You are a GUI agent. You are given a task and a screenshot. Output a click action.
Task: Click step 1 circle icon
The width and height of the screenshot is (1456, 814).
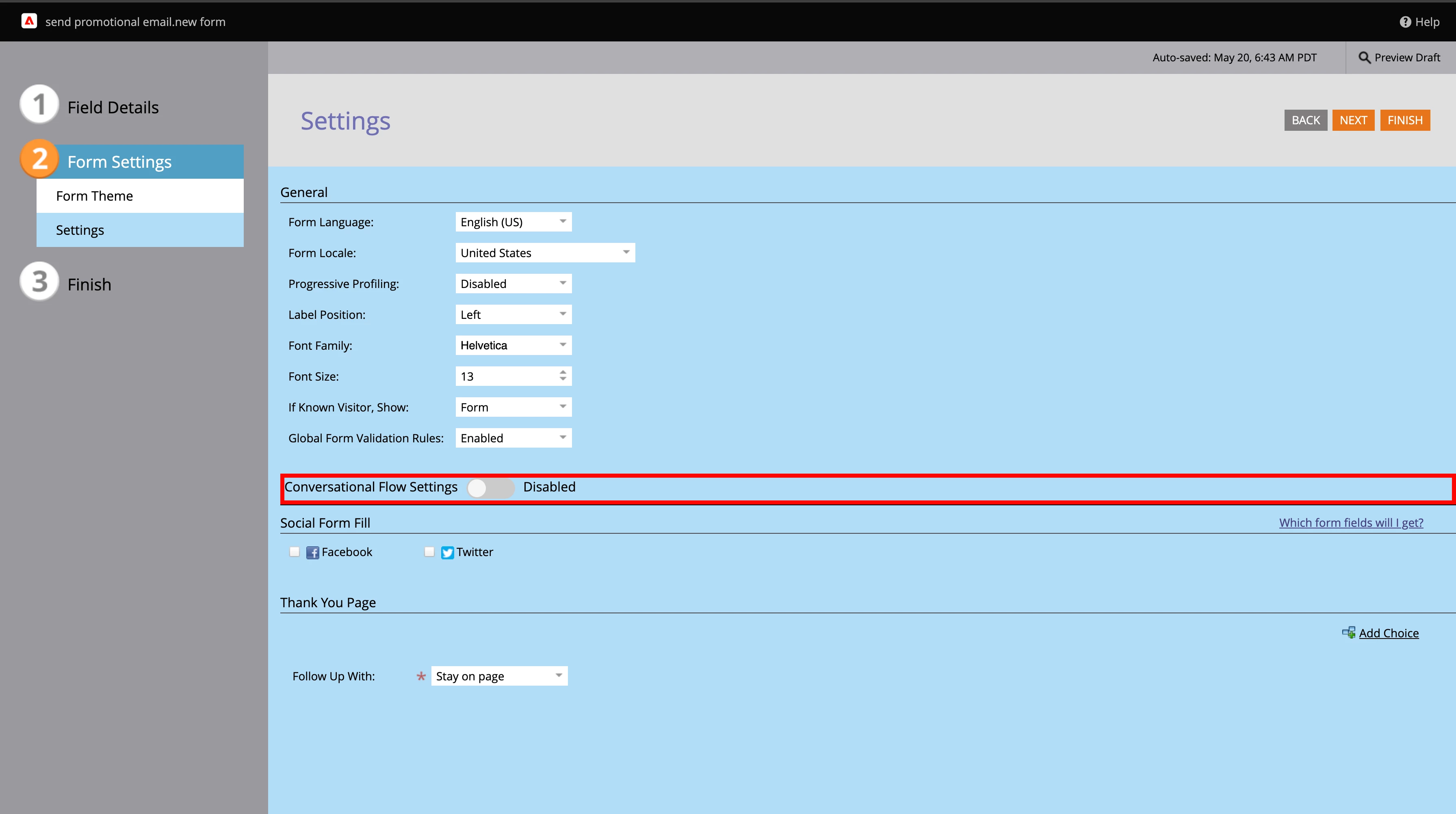click(39, 104)
